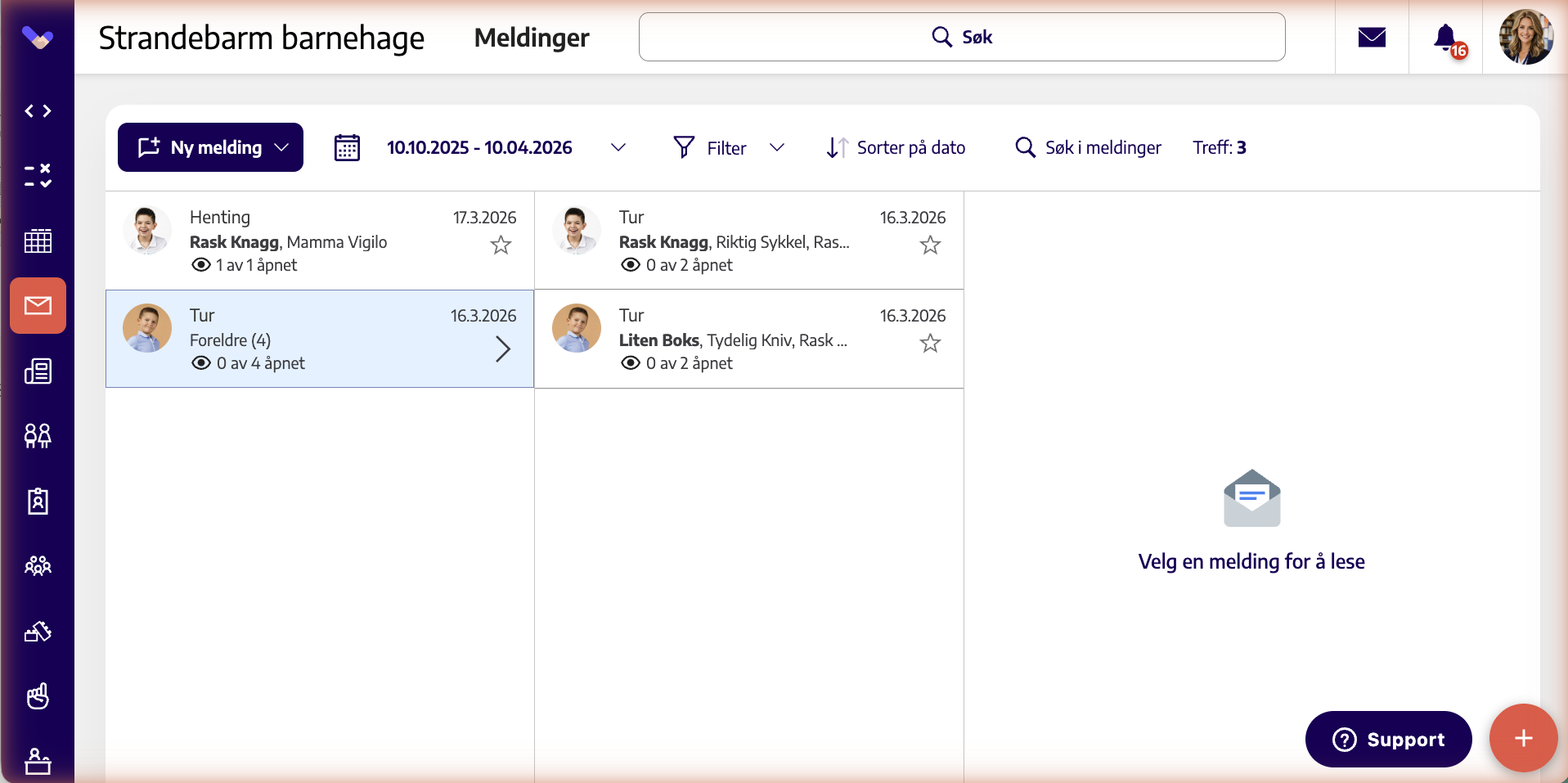Expand the date range dropdown arrow
The height and width of the screenshot is (783, 1568).
click(x=618, y=147)
